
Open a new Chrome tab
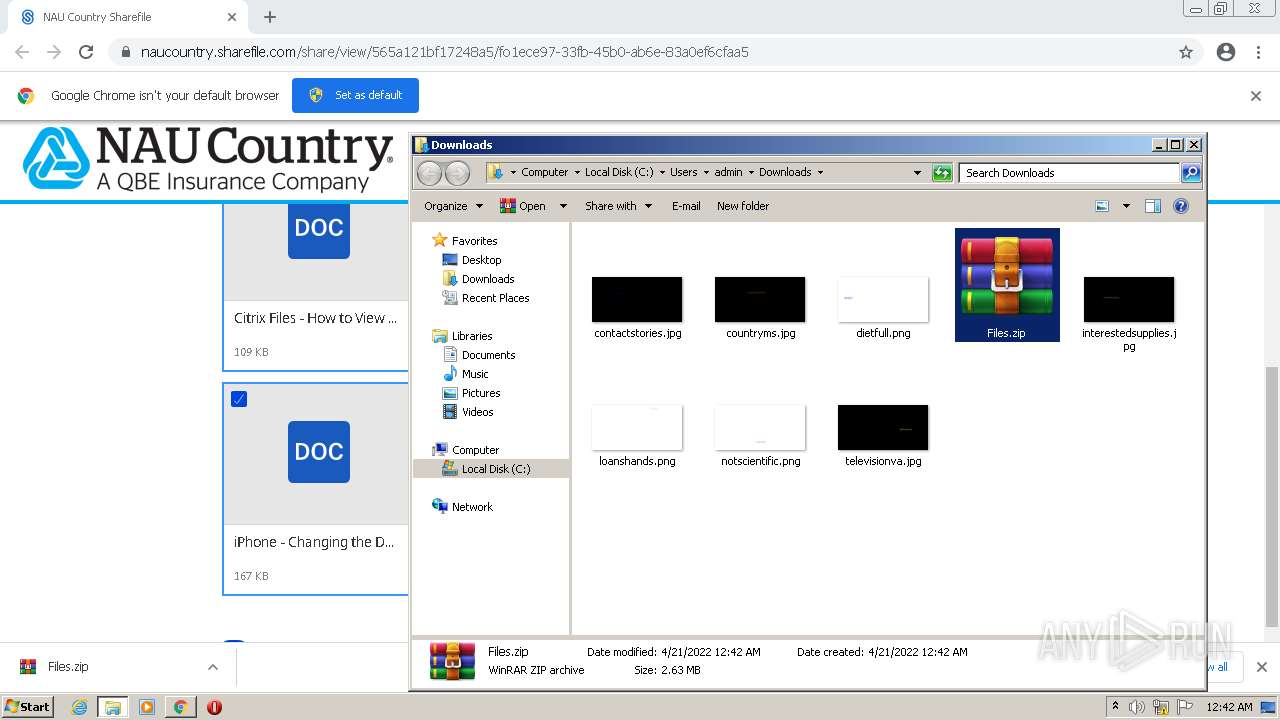(270, 17)
